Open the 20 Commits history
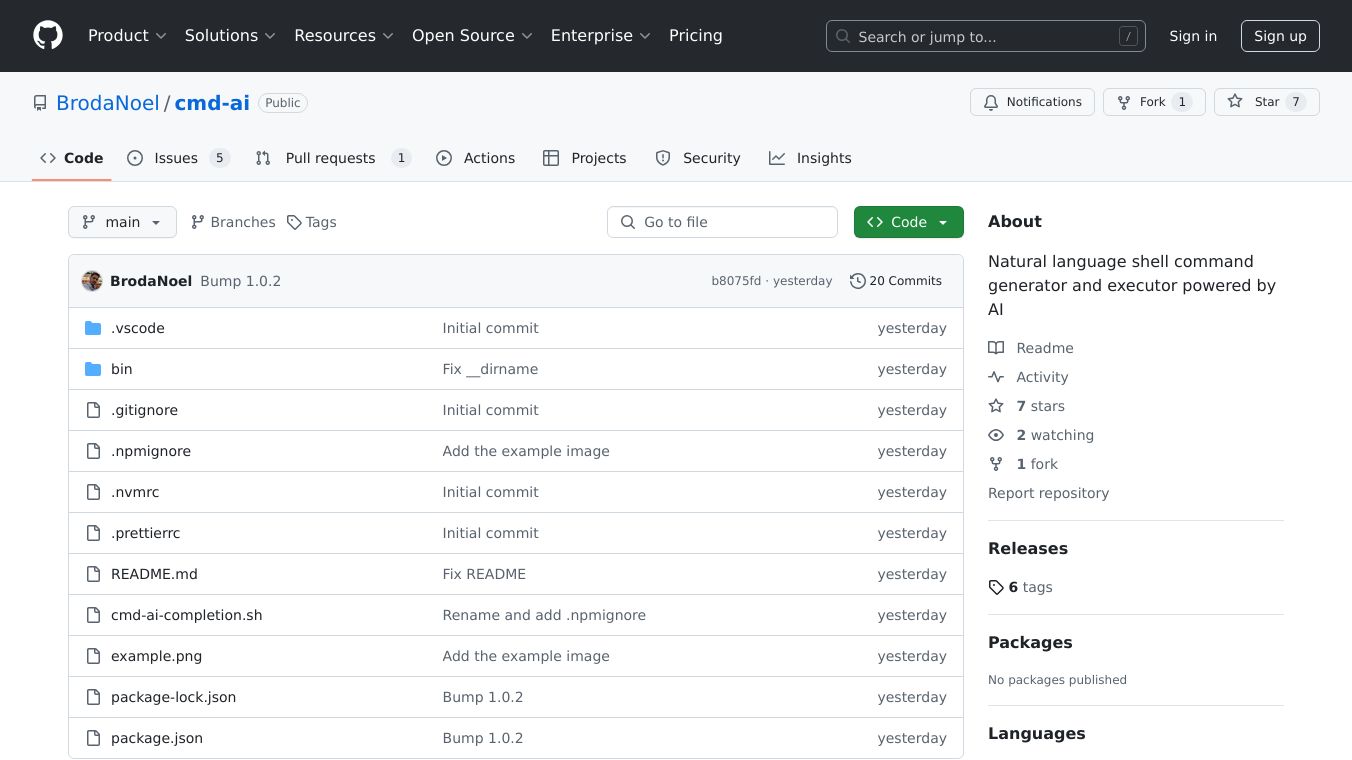 895,281
